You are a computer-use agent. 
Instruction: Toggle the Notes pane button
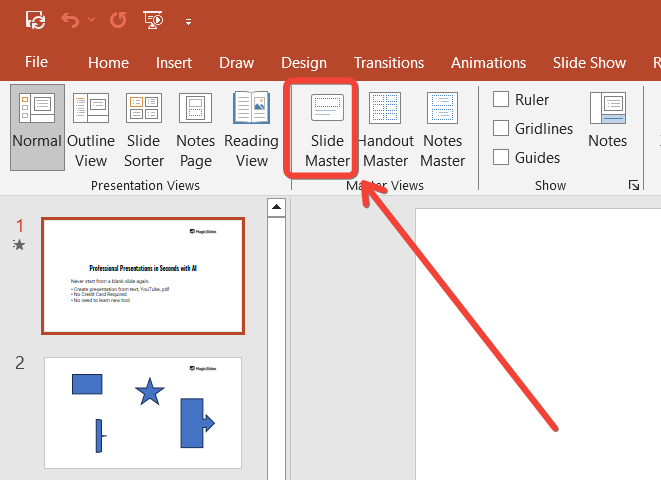[607, 120]
